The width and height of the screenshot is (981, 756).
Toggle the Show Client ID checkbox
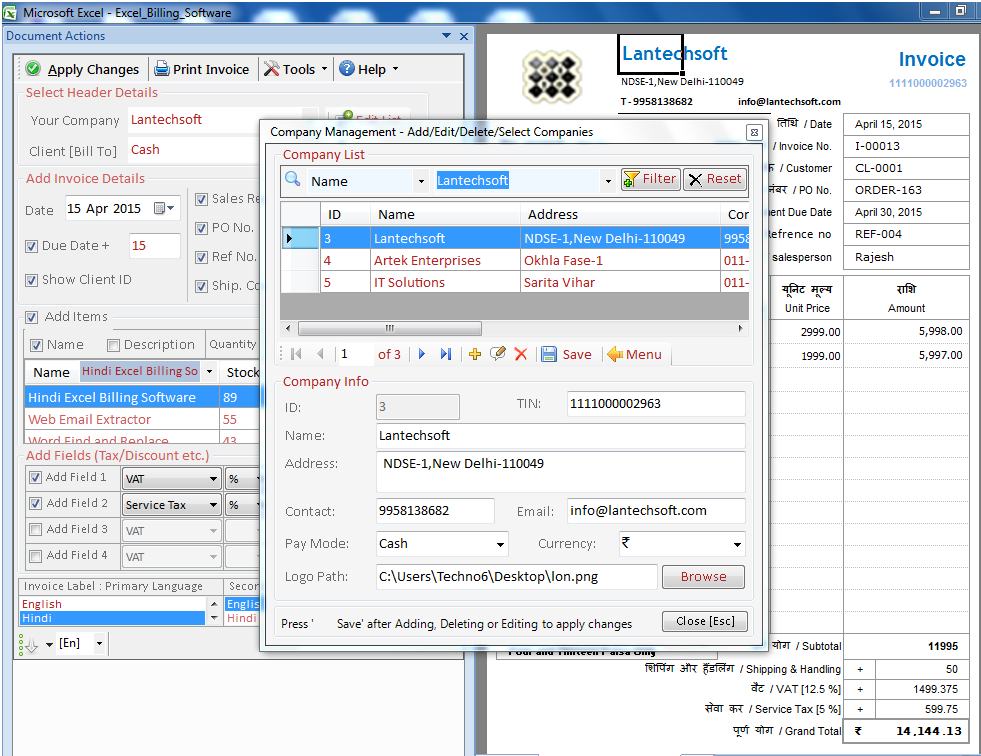pyautogui.click(x=31, y=280)
